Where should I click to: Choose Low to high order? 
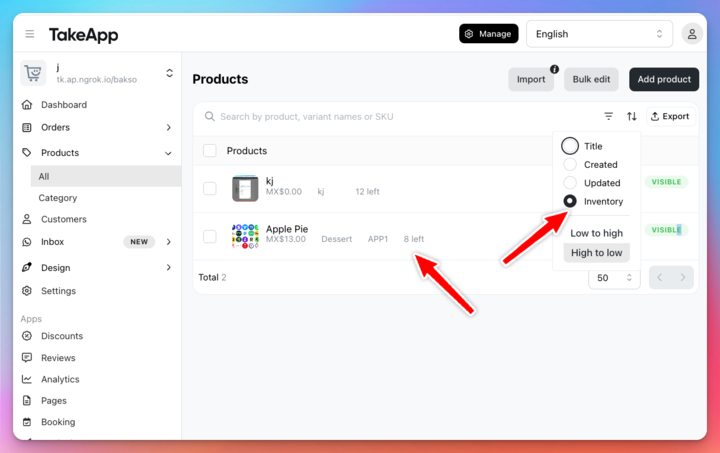[596, 233]
